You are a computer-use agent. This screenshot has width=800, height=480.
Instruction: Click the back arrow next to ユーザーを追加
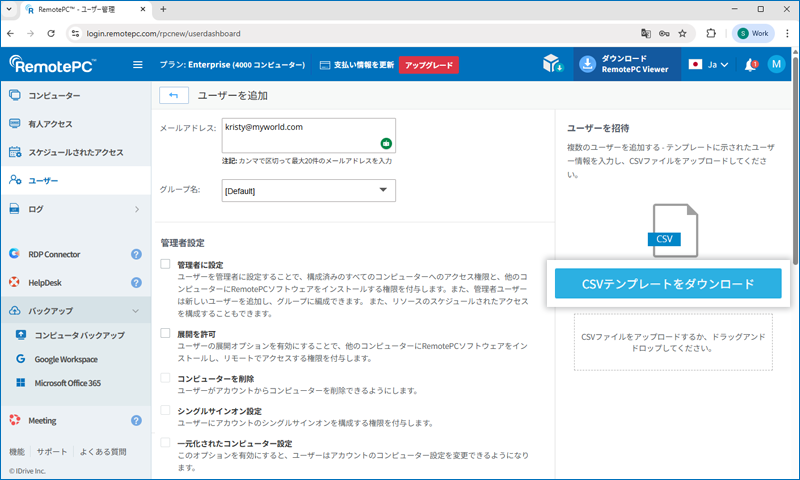pyautogui.click(x=174, y=95)
